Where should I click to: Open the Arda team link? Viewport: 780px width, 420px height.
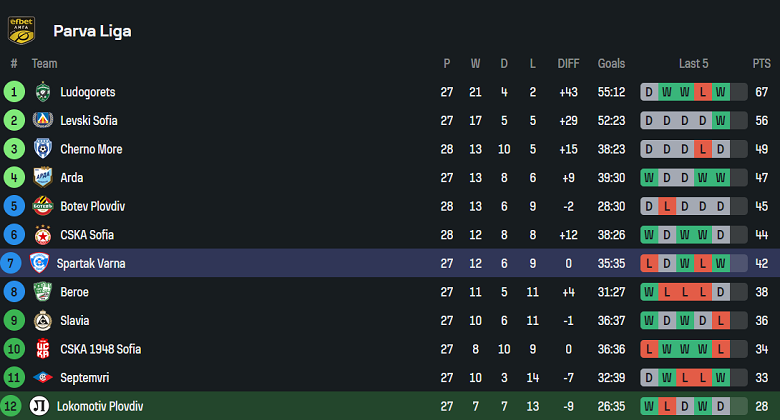pyautogui.click(x=71, y=178)
